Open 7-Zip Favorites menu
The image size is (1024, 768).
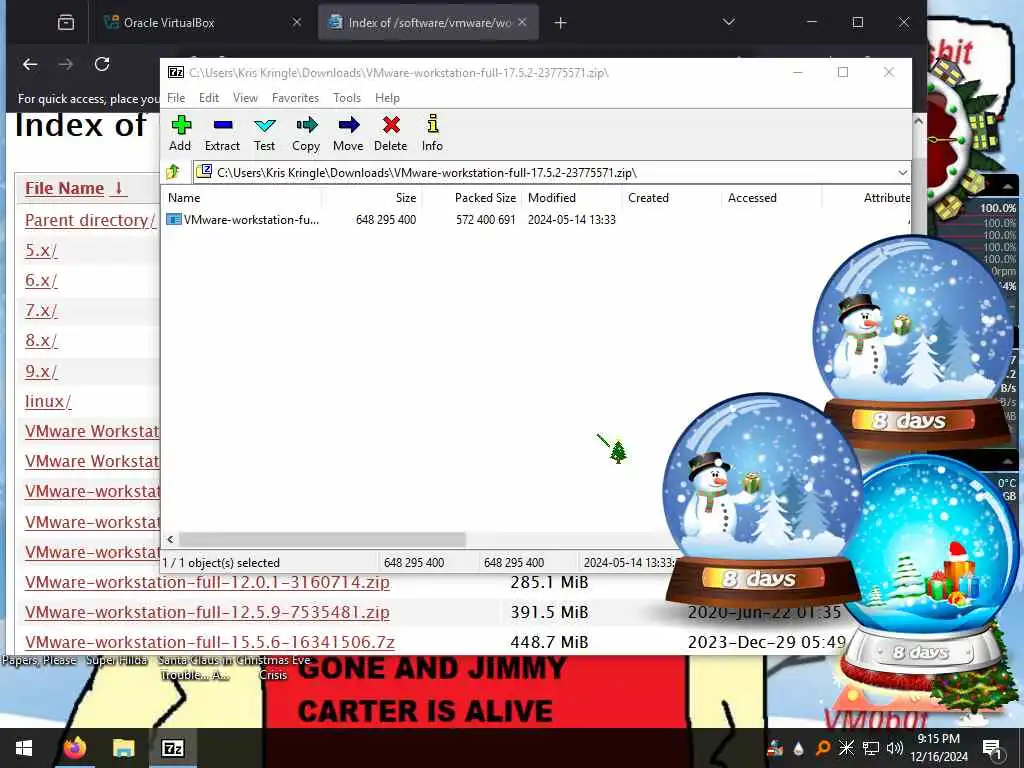click(x=295, y=98)
